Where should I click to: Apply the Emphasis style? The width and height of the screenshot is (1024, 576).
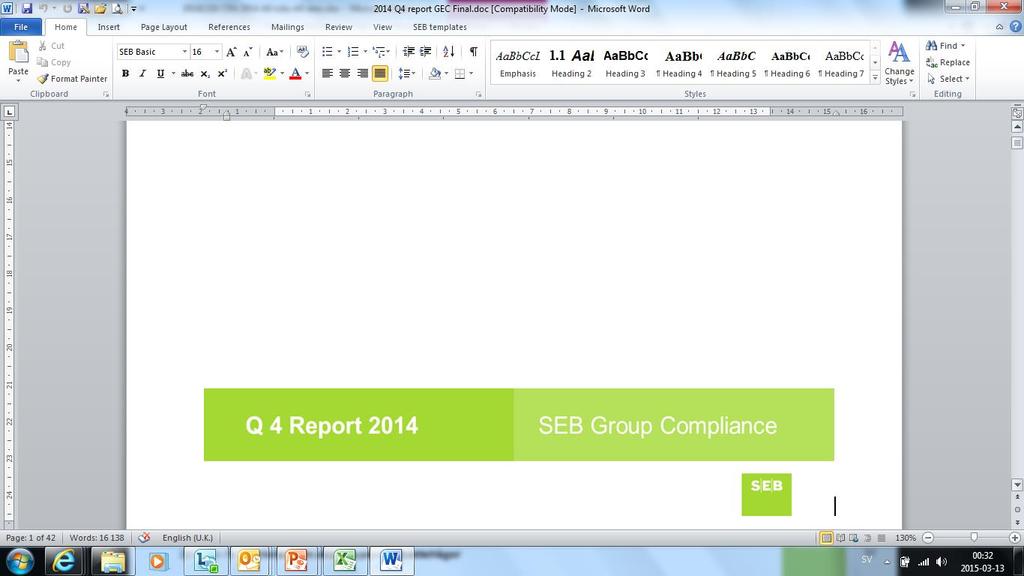click(518, 63)
